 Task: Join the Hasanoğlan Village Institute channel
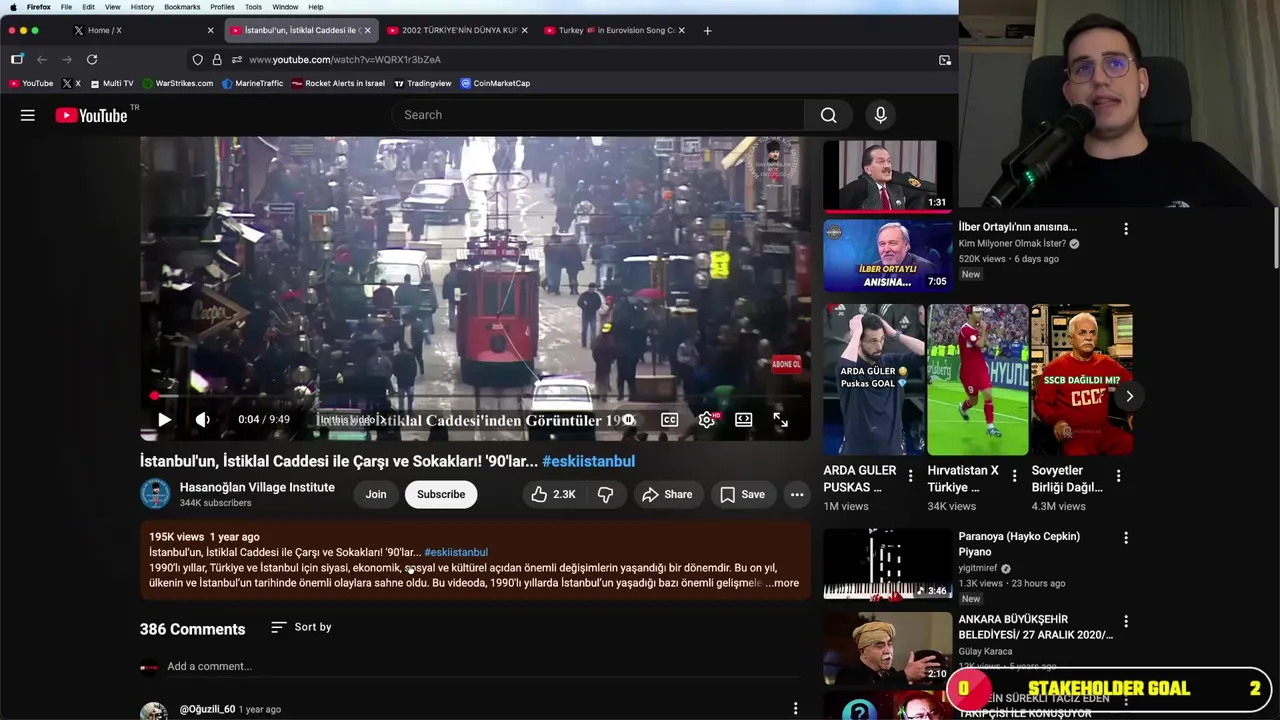click(x=376, y=494)
